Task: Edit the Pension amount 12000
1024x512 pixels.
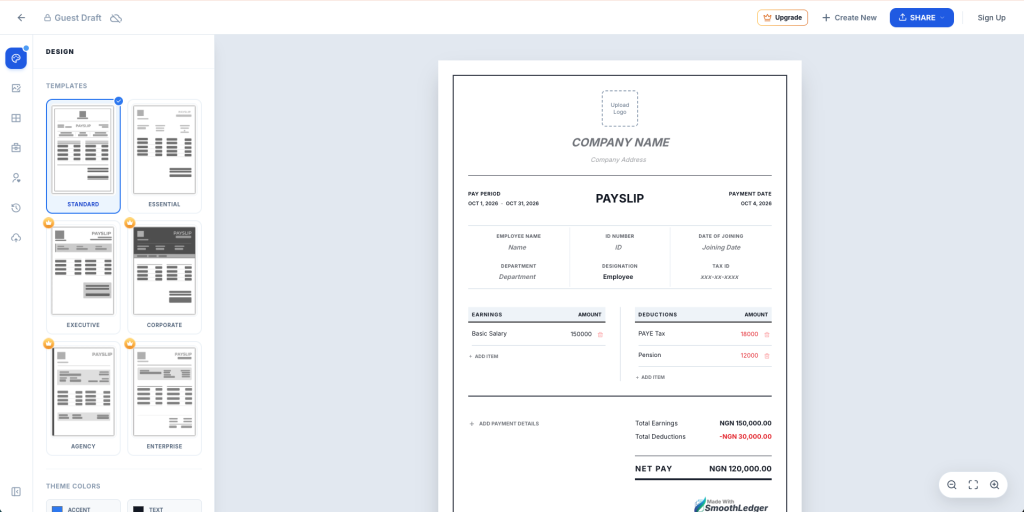Action: 749,356
